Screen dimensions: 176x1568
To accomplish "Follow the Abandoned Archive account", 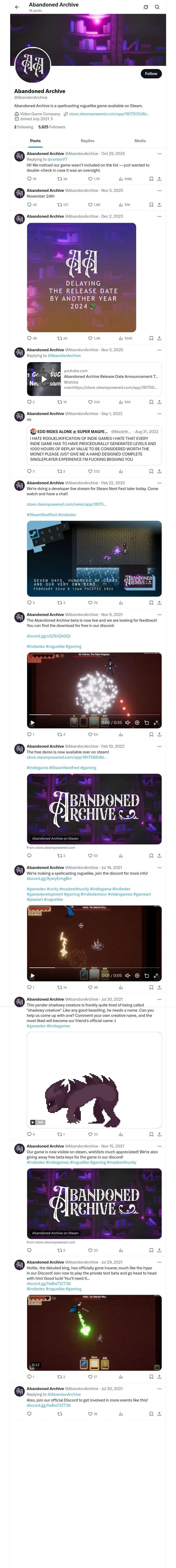I will [151, 74].
